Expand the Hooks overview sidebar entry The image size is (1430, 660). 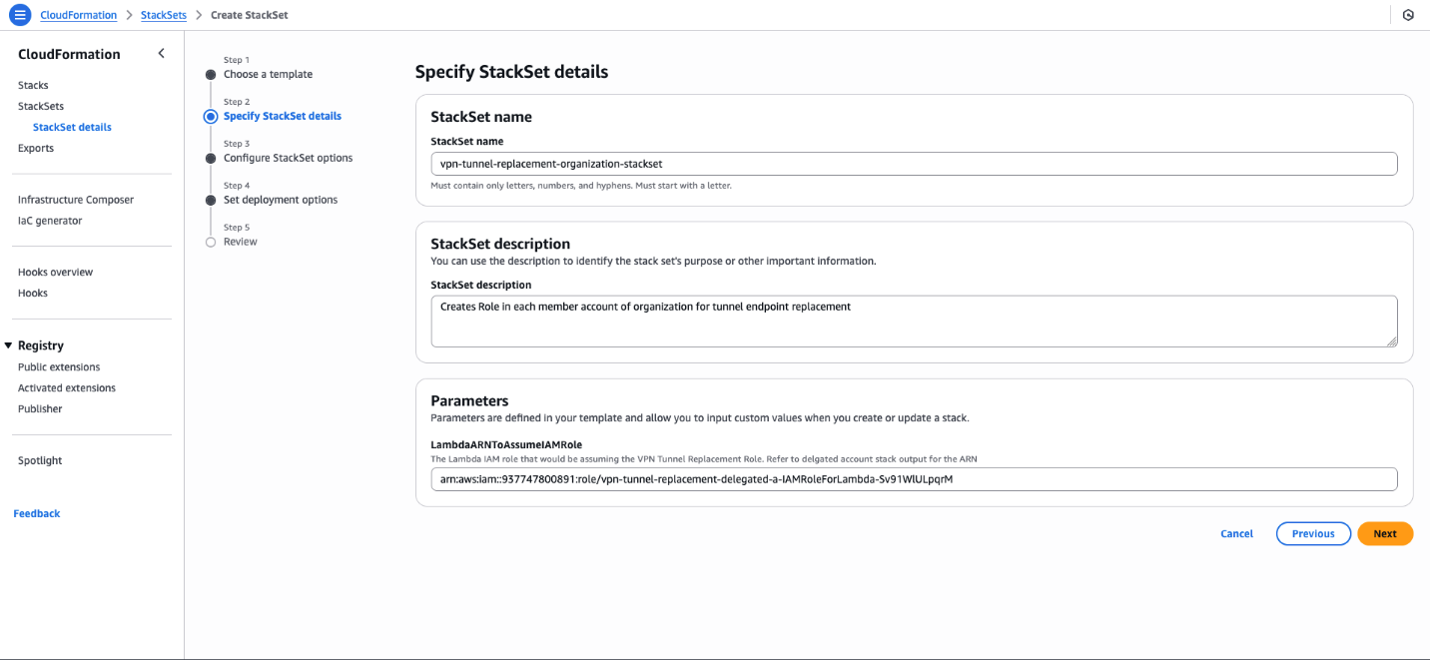[x=55, y=271]
